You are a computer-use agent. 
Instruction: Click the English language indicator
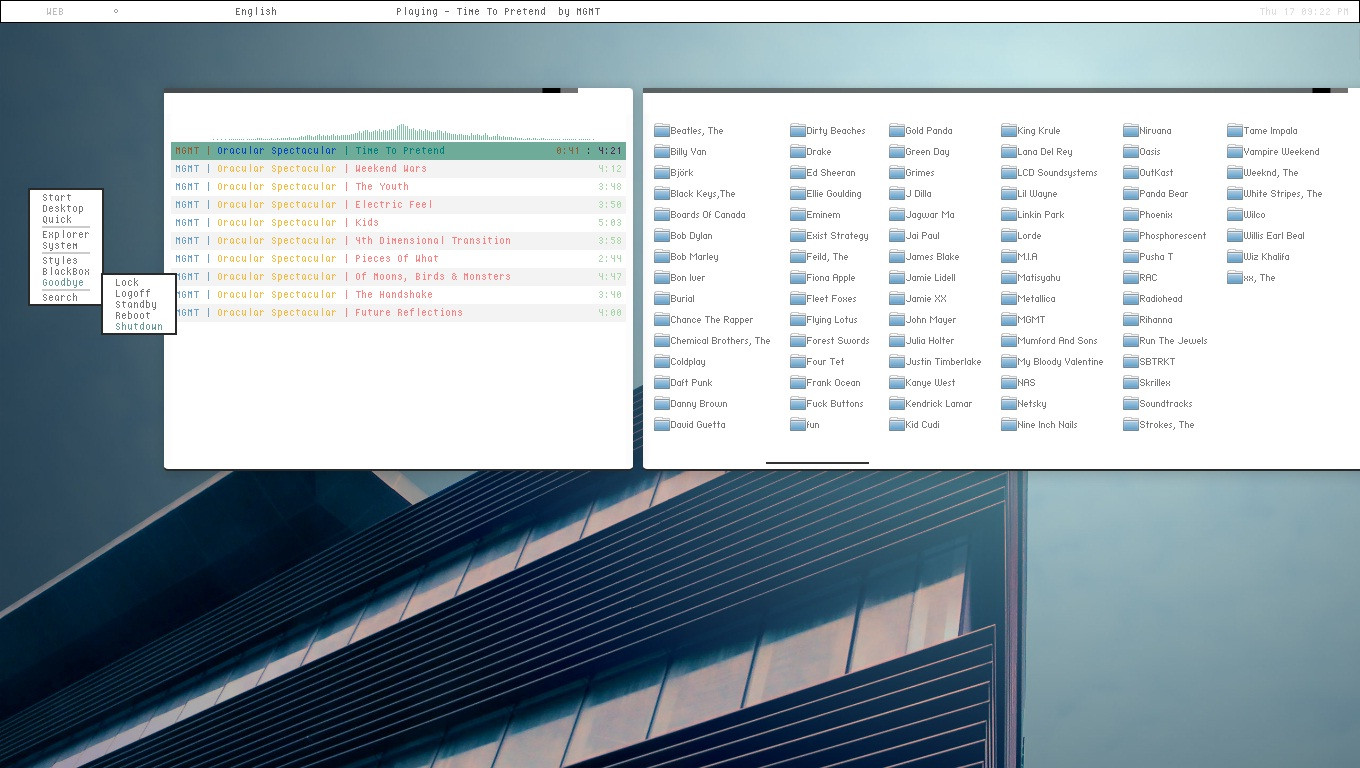(256, 12)
